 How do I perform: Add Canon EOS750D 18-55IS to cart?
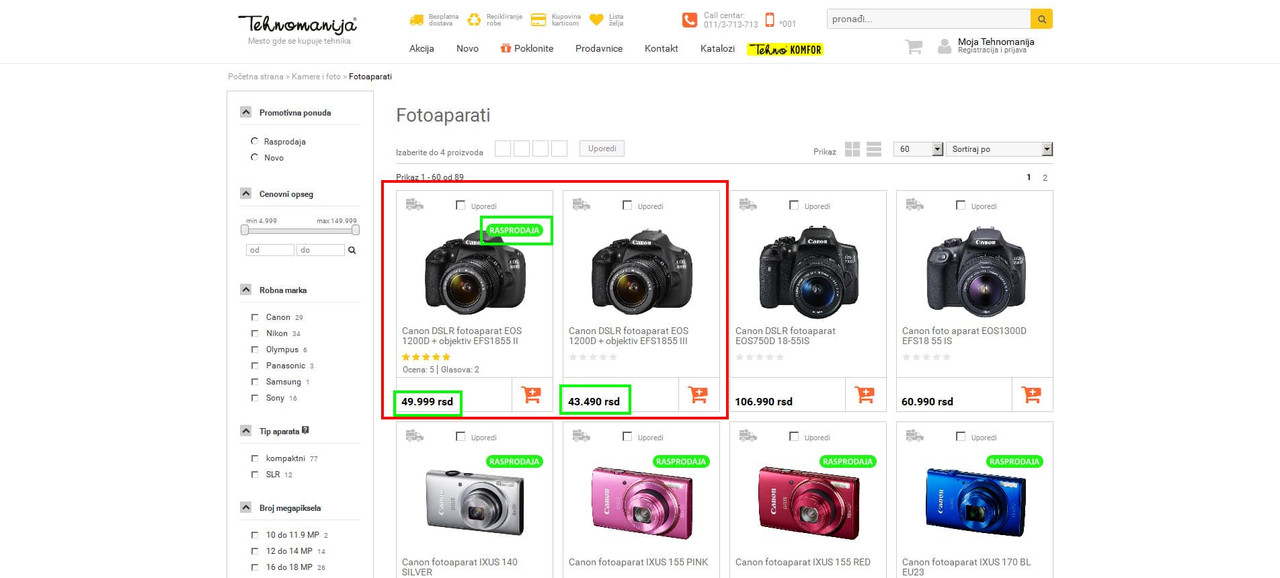click(x=865, y=394)
